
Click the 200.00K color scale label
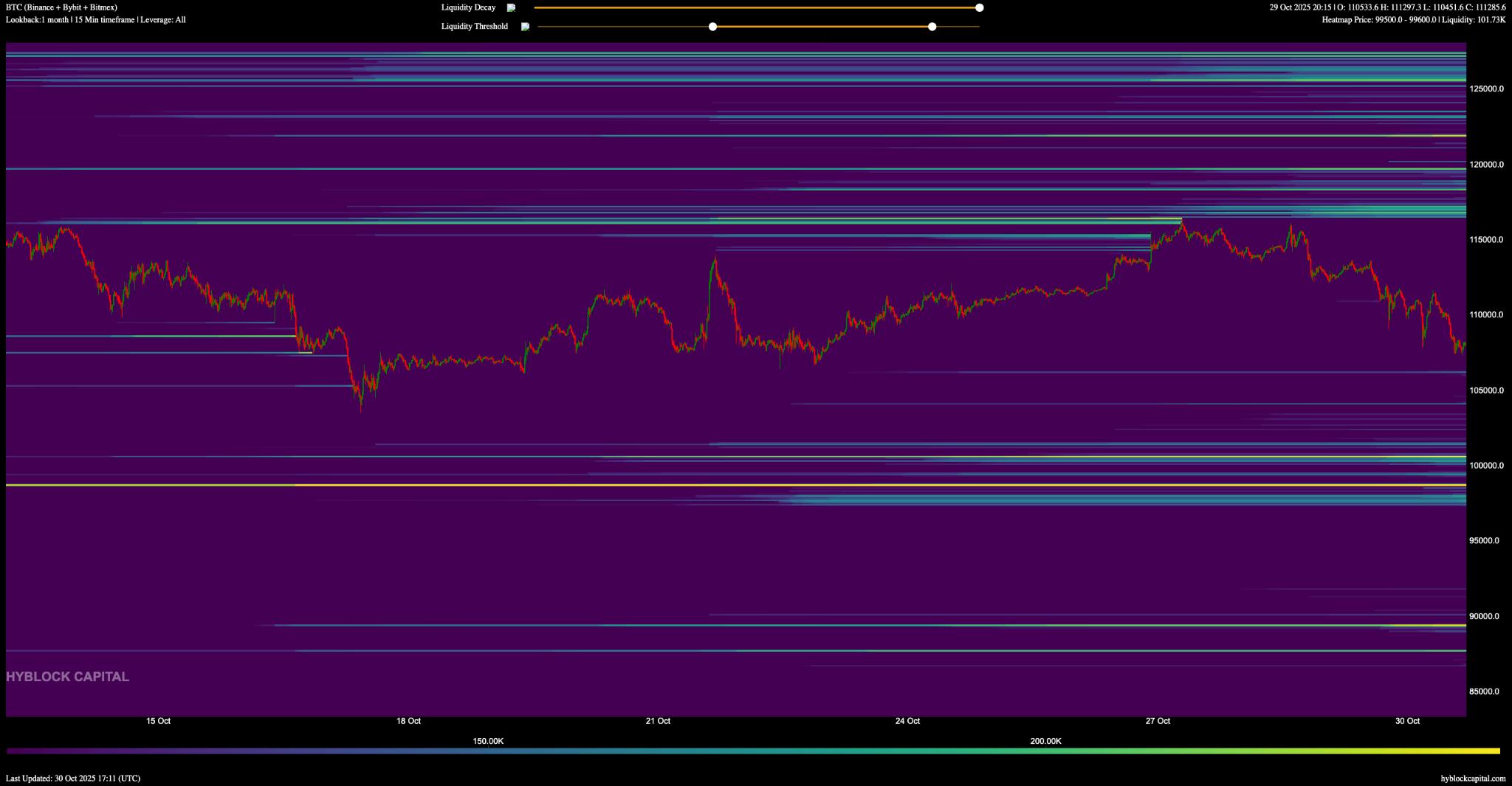coord(1045,741)
